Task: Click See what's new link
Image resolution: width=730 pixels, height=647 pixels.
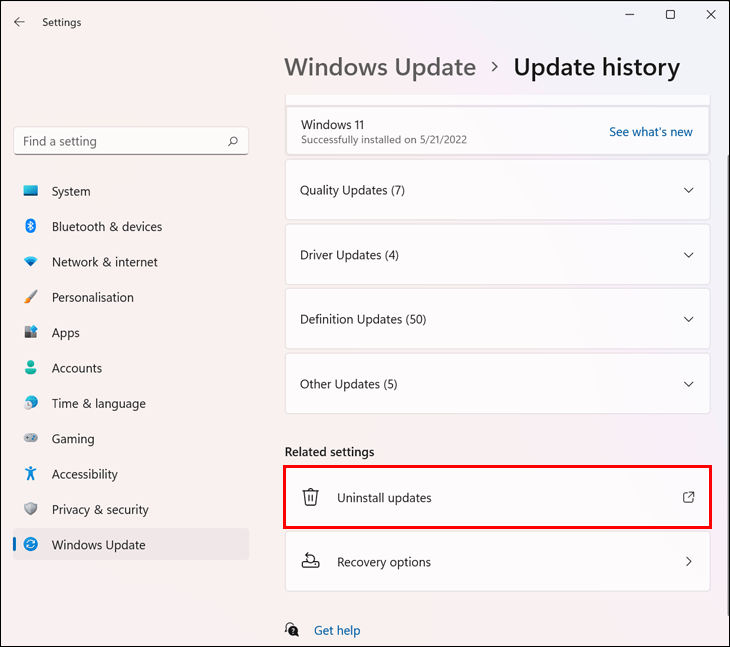Action: coord(651,132)
